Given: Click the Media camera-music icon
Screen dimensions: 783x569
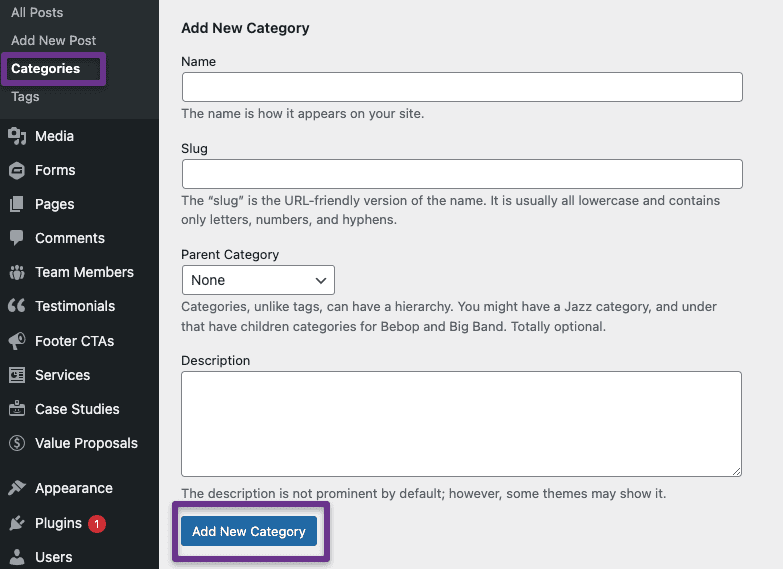Looking at the screenshot, I should (16, 136).
